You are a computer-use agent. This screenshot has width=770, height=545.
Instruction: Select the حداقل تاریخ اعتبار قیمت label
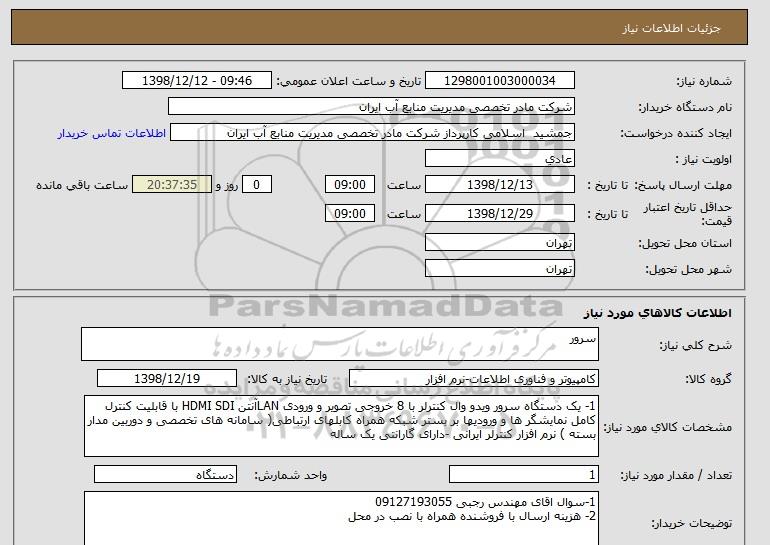pyautogui.click(x=688, y=214)
